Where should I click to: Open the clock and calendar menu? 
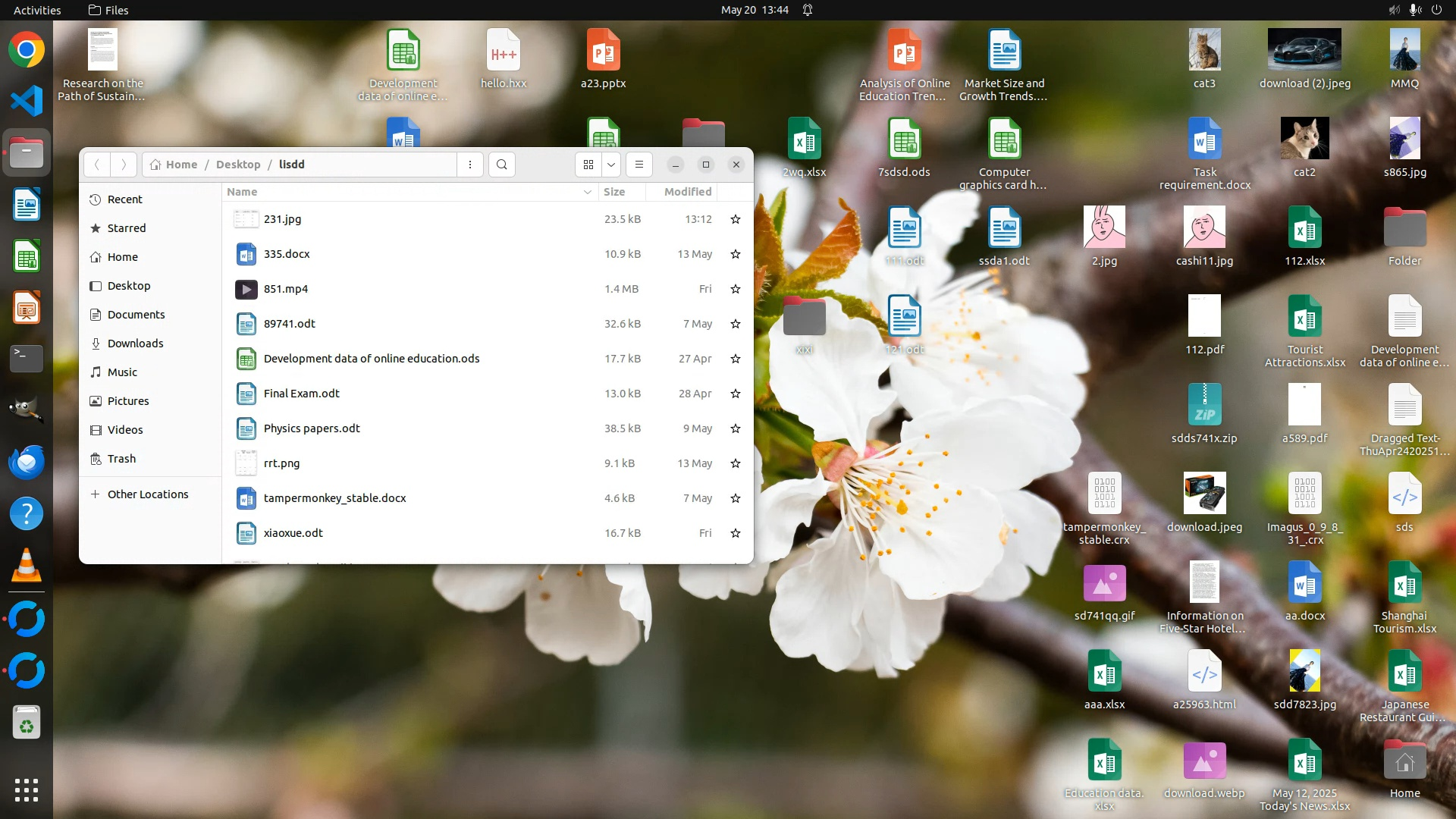pyautogui.click(x=755, y=10)
